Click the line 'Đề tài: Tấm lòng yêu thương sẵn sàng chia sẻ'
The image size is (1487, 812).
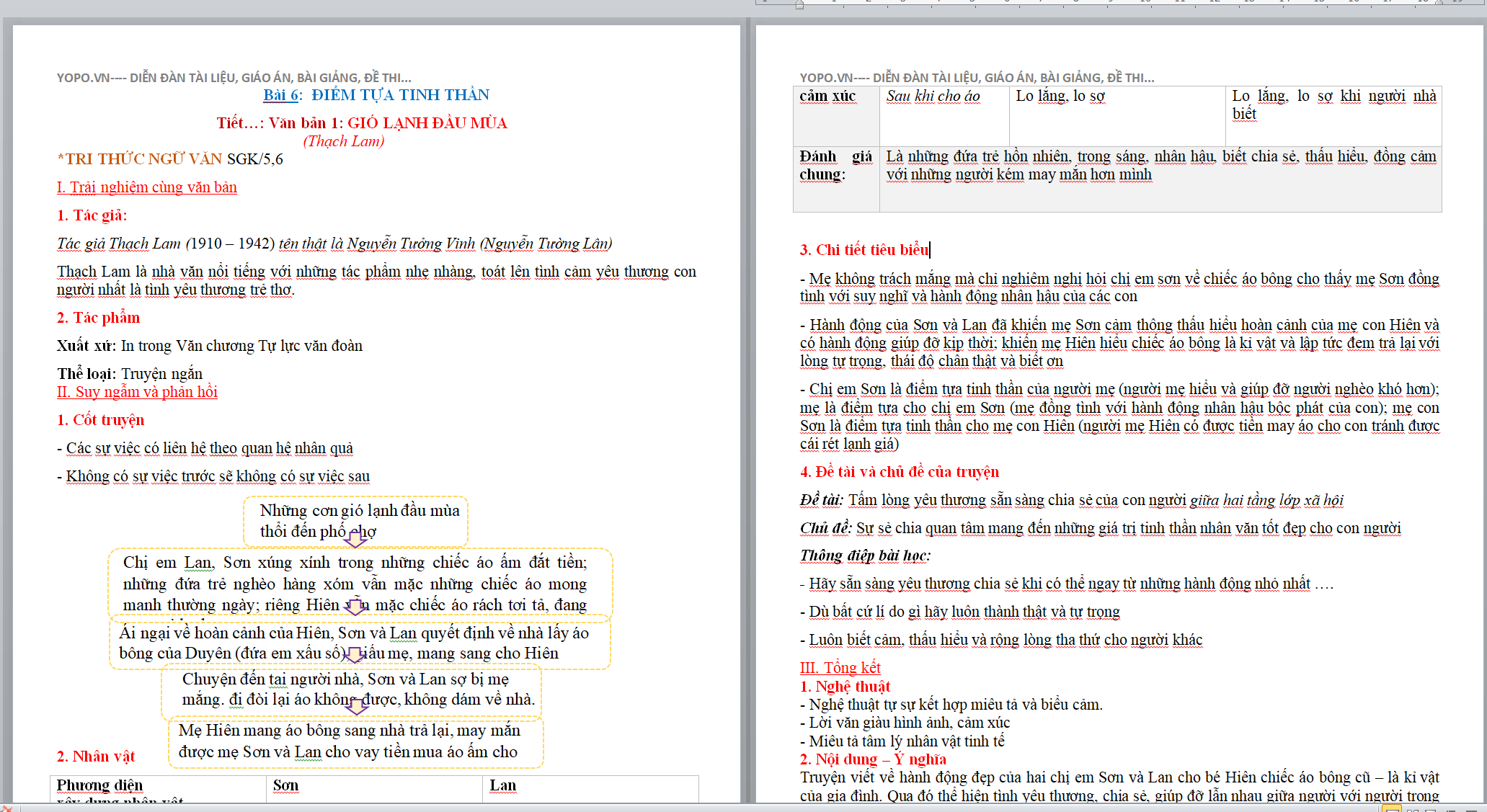point(1071,500)
